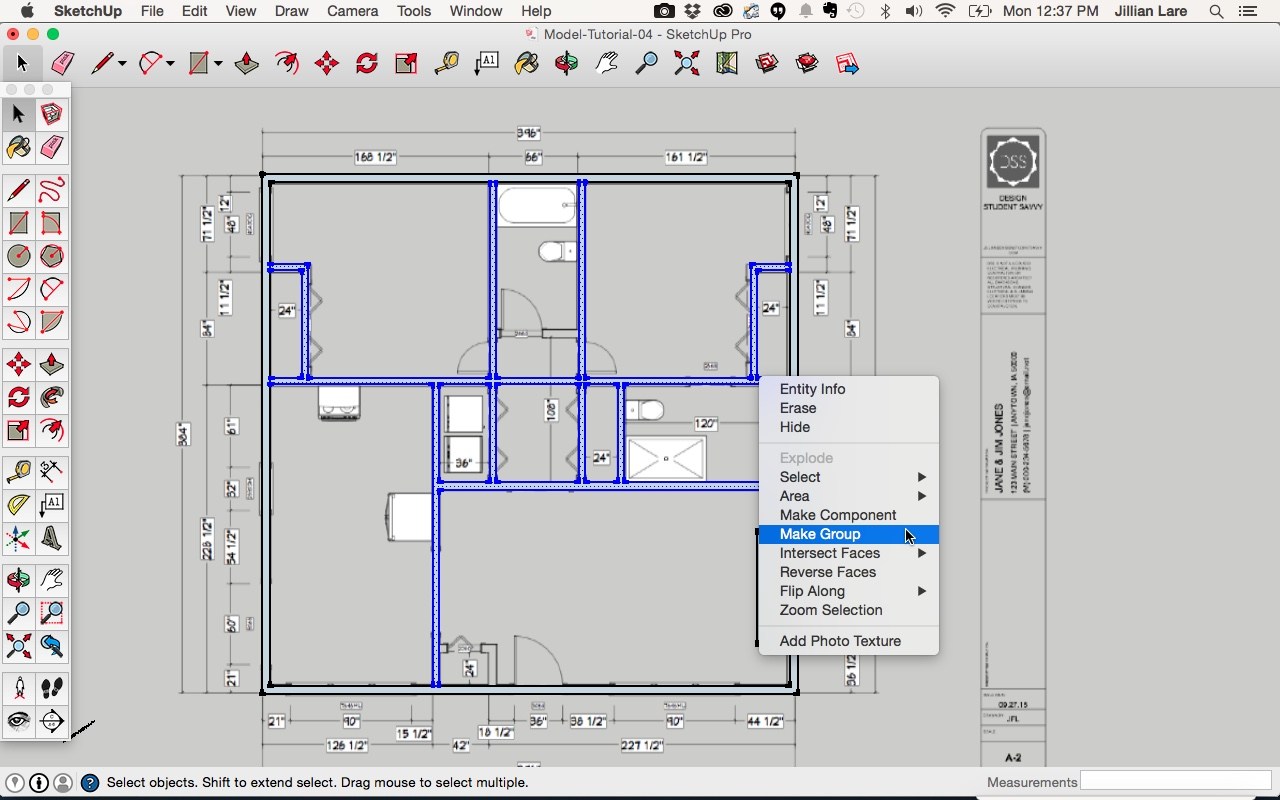Activate the Zoom Window tool

52,613
